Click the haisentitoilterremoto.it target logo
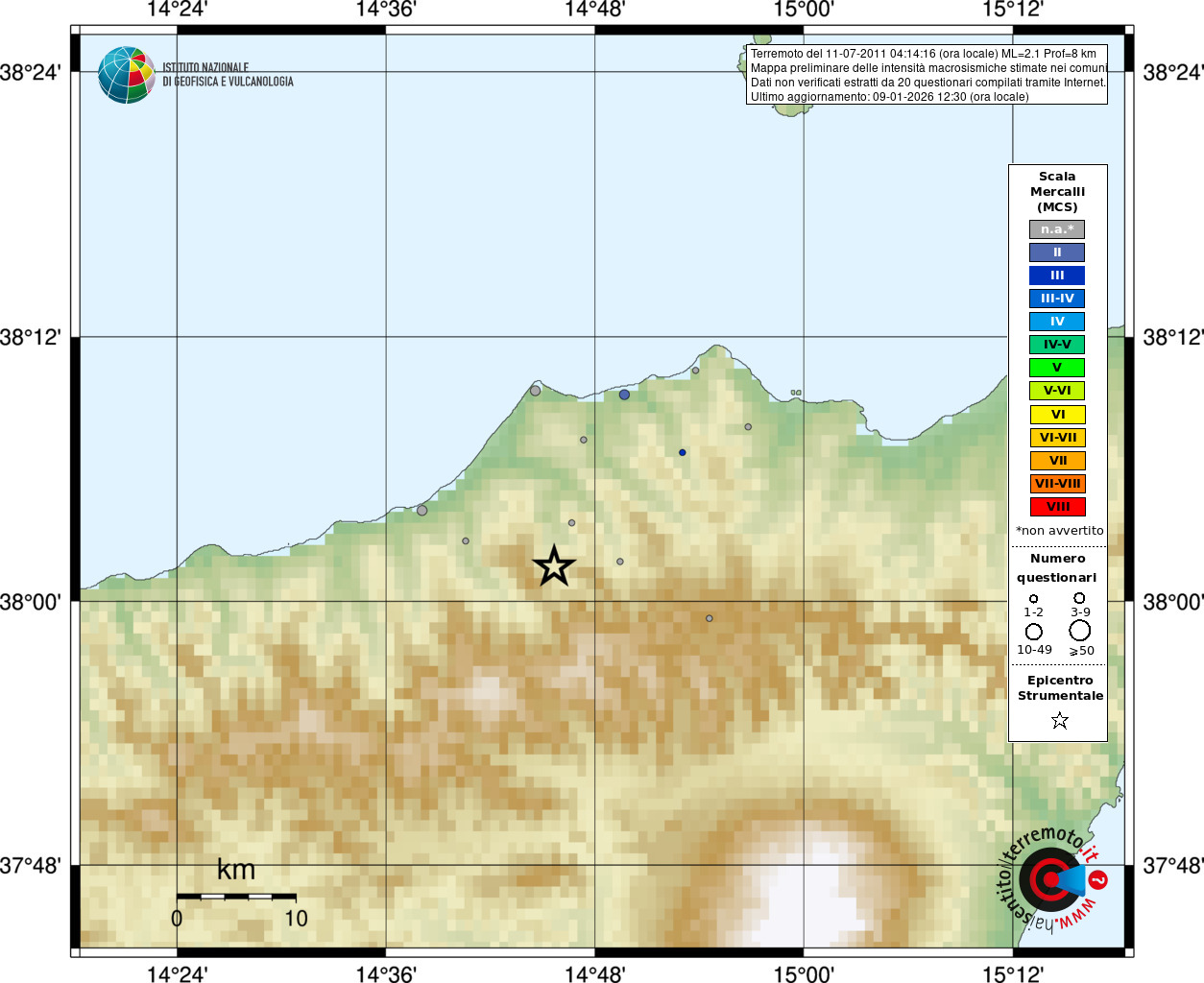Image resolution: width=1204 pixels, height=983 pixels. point(1053,878)
